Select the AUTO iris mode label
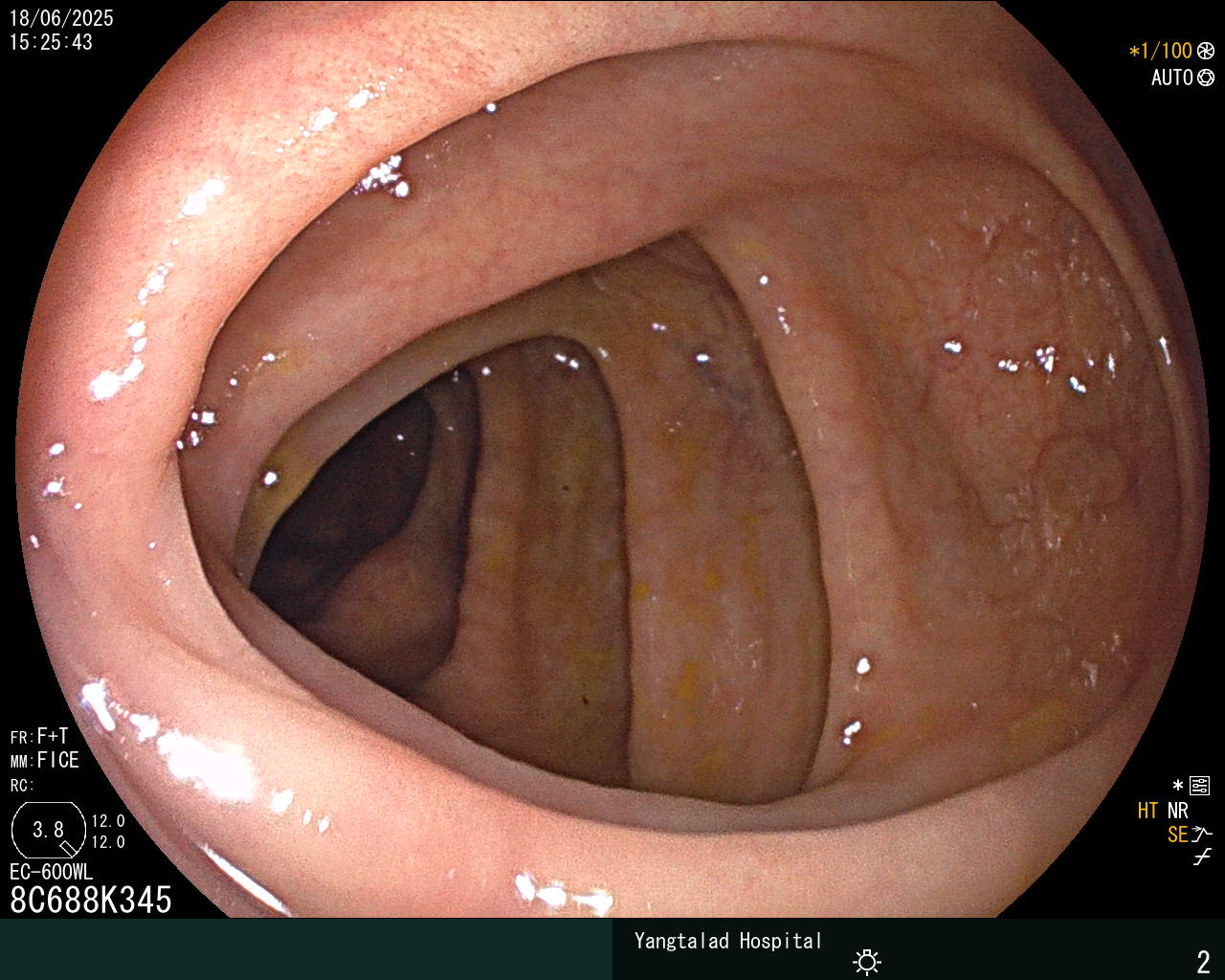1225x980 pixels. pos(1172,78)
